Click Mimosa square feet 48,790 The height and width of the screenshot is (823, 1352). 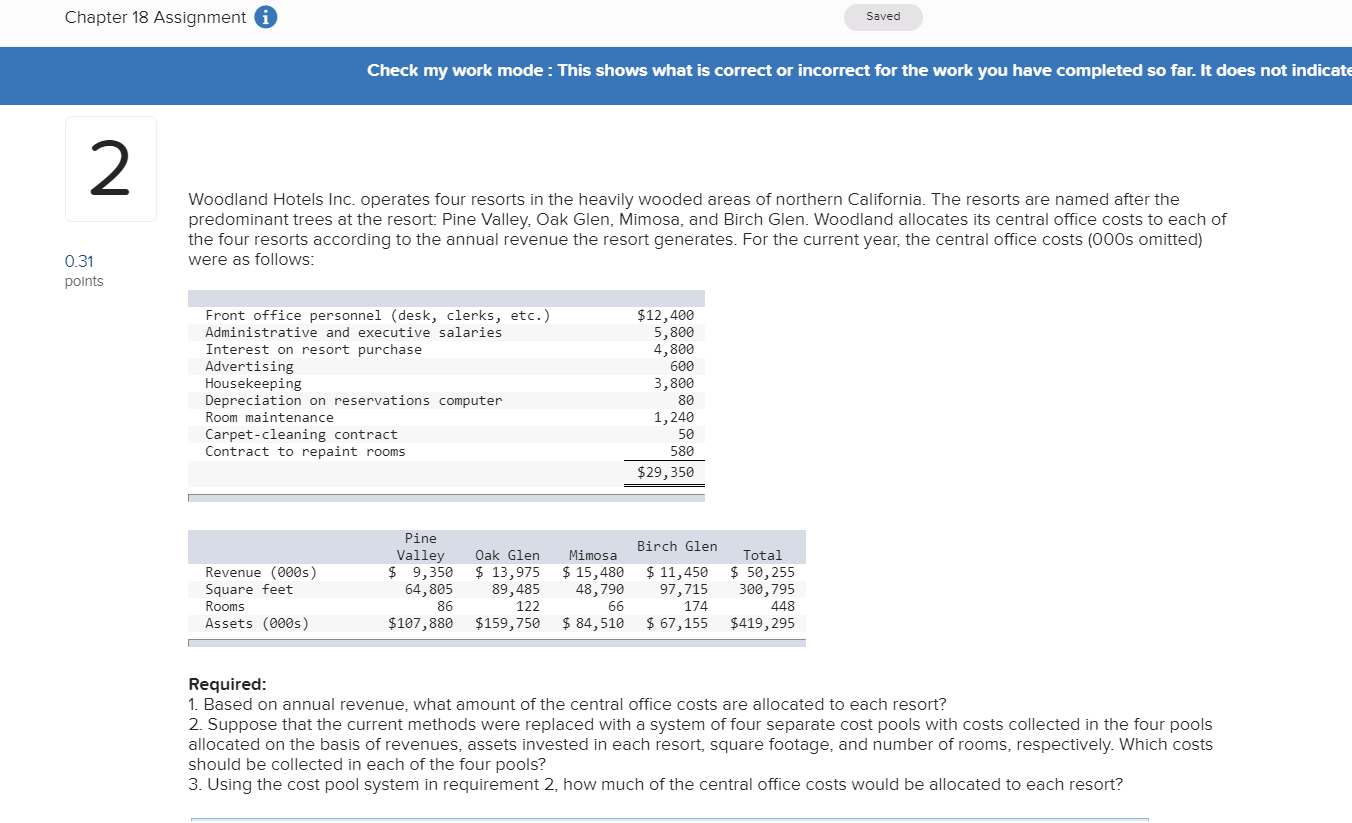coord(600,589)
